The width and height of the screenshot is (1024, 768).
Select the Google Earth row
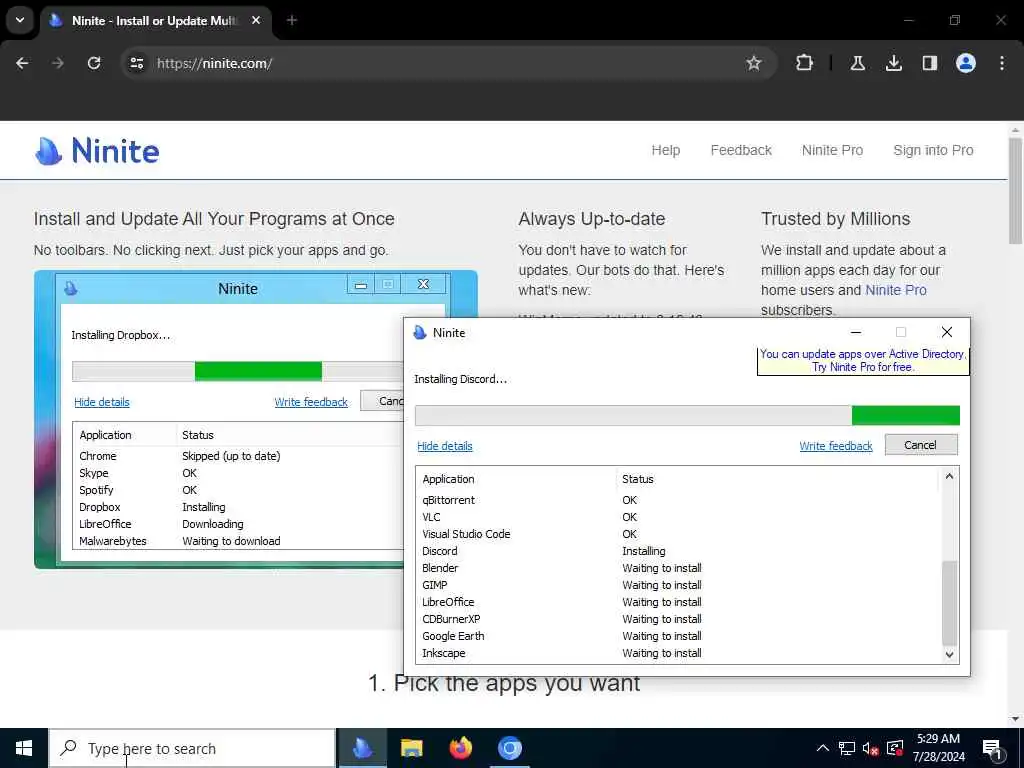pos(679,636)
